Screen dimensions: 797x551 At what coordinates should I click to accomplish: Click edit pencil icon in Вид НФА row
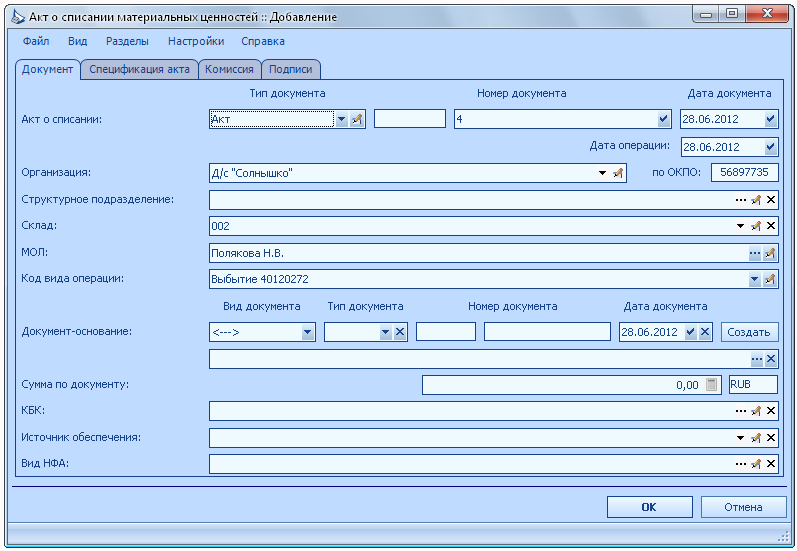coord(756,464)
